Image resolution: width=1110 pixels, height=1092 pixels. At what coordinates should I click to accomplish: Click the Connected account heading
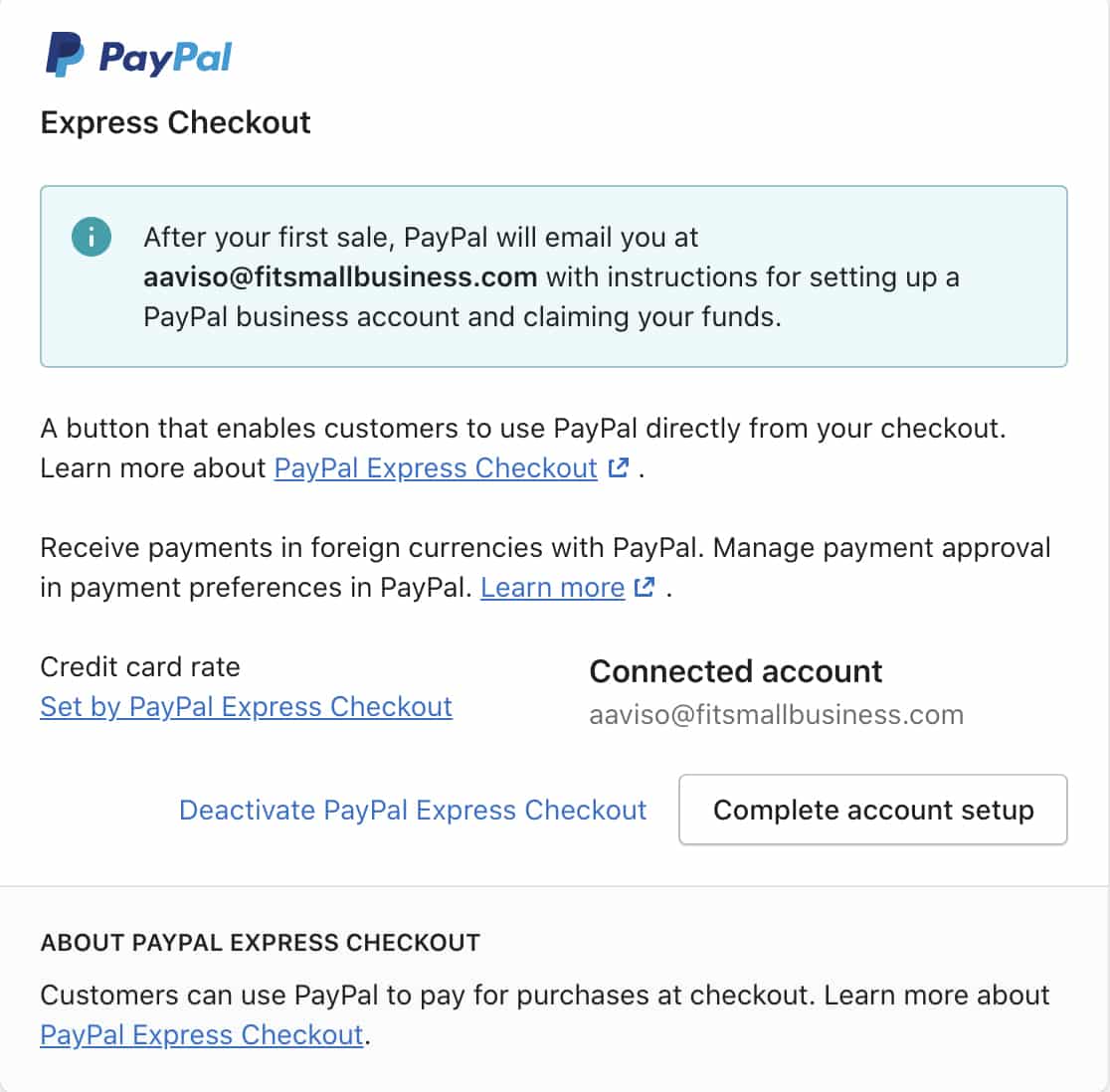click(x=735, y=671)
